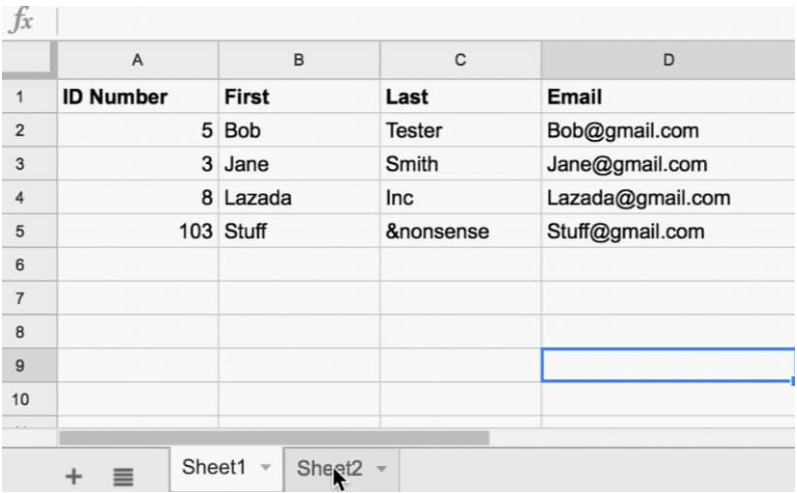Expand the Sheet1 tab dropdown arrow

pos(266,467)
